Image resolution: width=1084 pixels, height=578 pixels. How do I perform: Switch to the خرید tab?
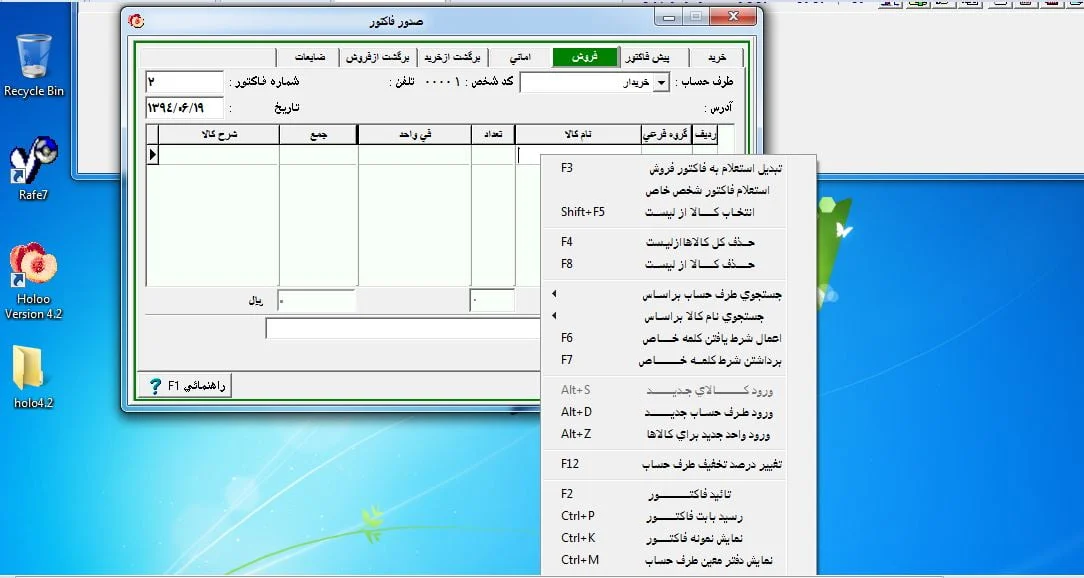tap(717, 57)
